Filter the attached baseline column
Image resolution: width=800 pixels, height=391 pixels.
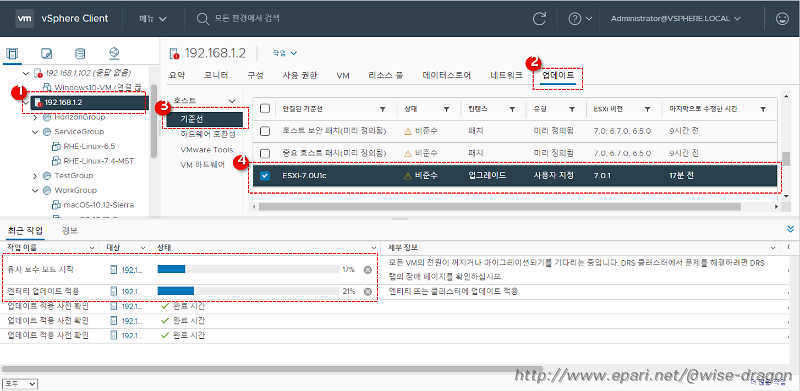[x=383, y=109]
